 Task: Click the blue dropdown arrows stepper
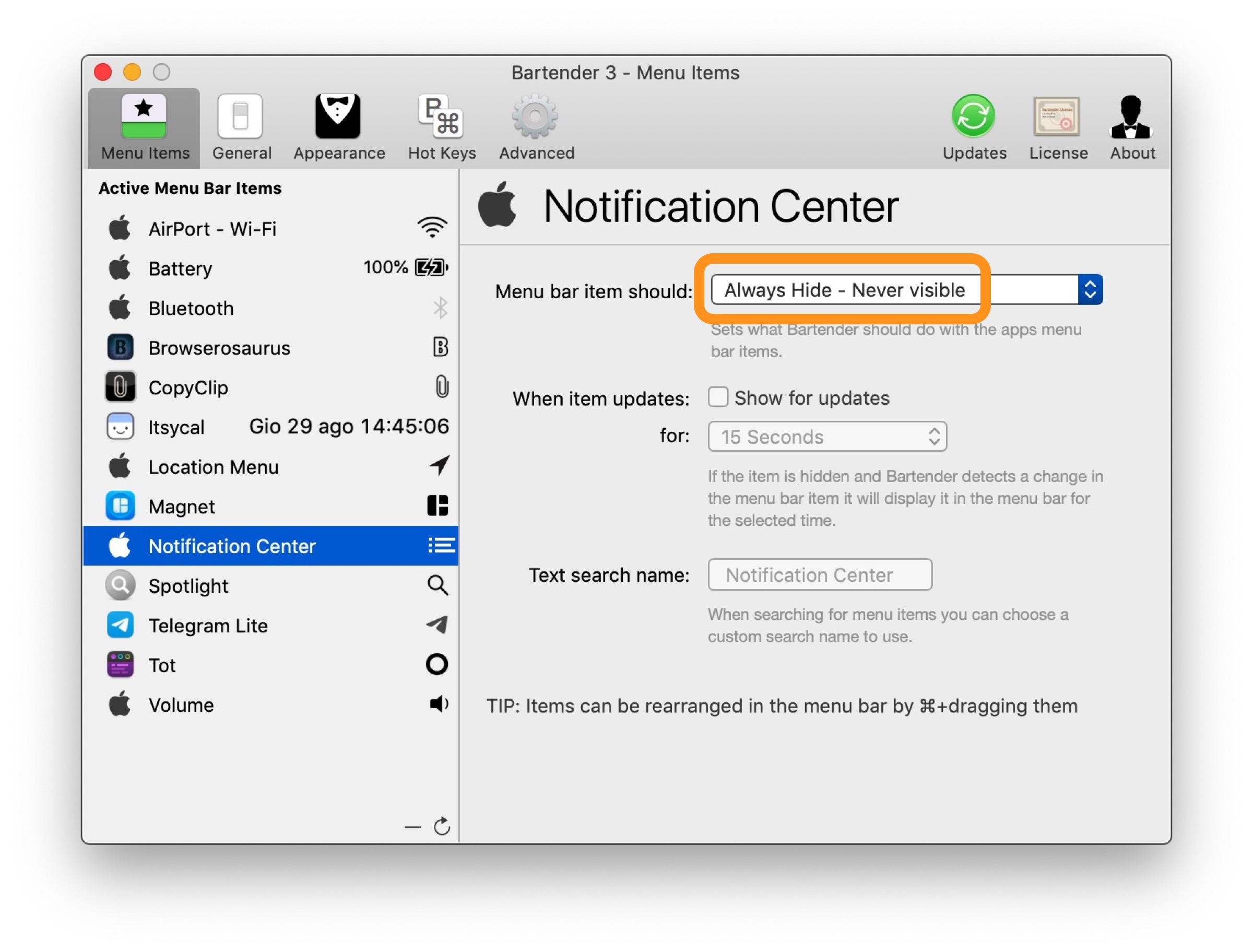(1090, 290)
